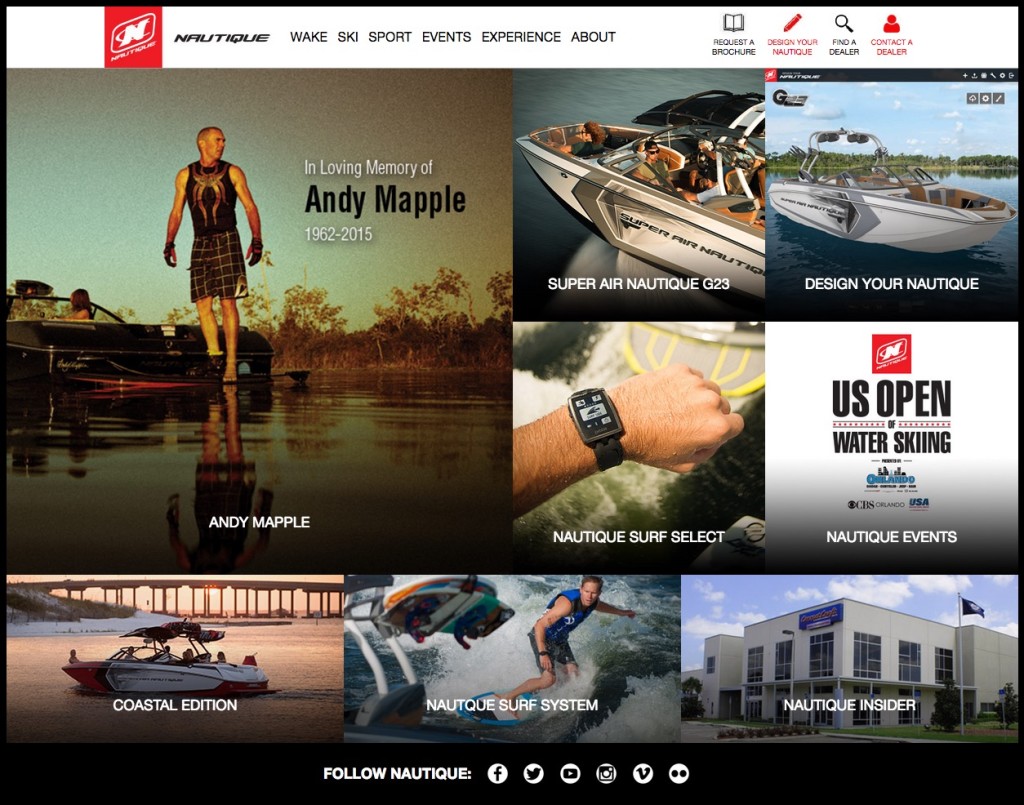Open Nautique's Vimeo channel icon
The image size is (1024, 805).
[x=642, y=773]
